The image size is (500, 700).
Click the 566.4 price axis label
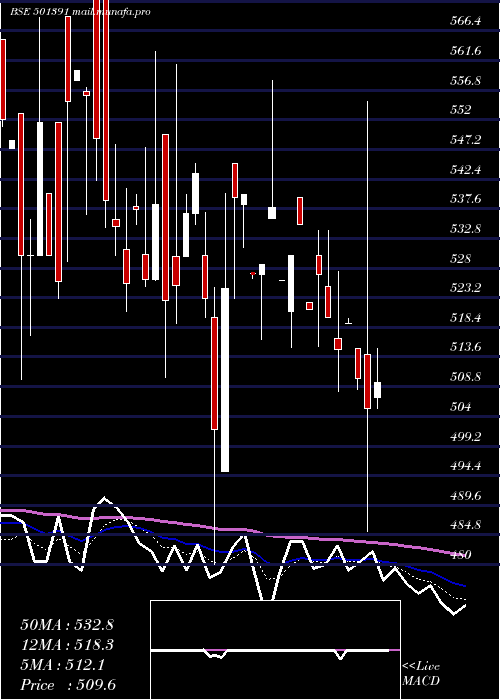pos(465,21)
